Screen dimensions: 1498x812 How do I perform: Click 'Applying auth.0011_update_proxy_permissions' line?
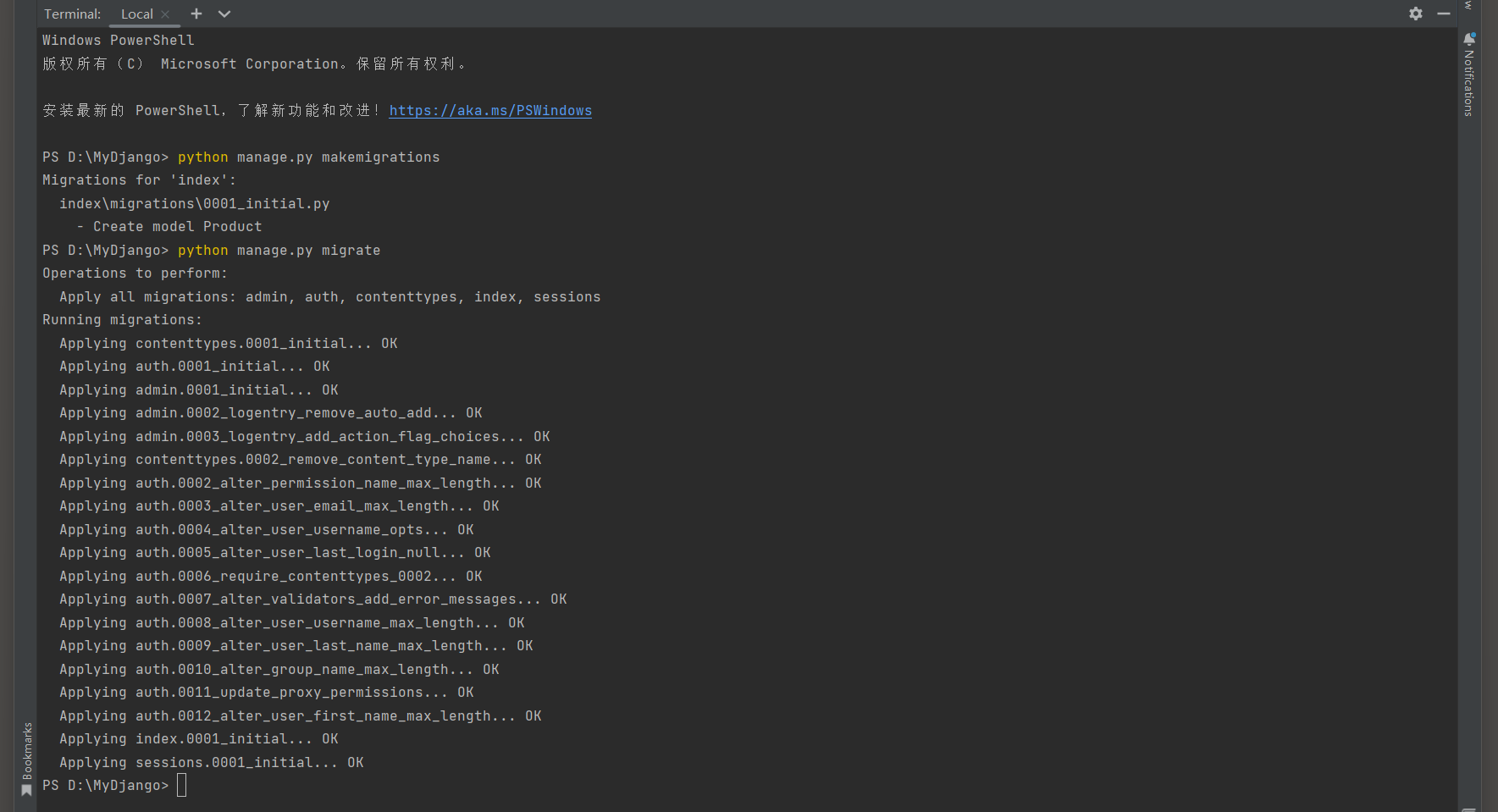coord(267,693)
